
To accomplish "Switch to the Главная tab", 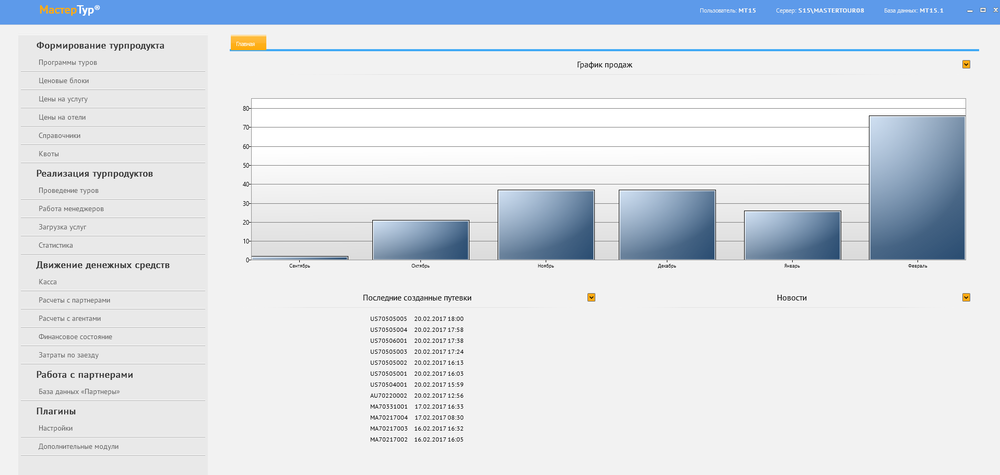I will pyautogui.click(x=247, y=43).
